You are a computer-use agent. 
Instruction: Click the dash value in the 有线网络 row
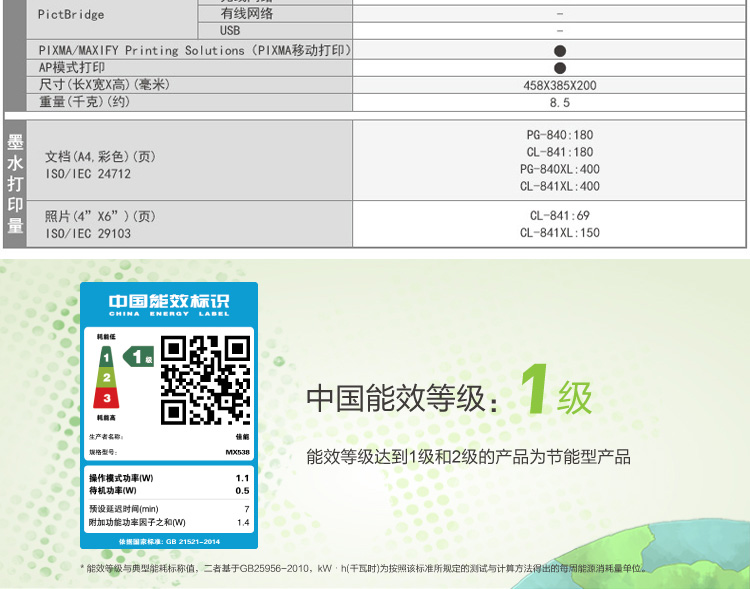click(560, 14)
